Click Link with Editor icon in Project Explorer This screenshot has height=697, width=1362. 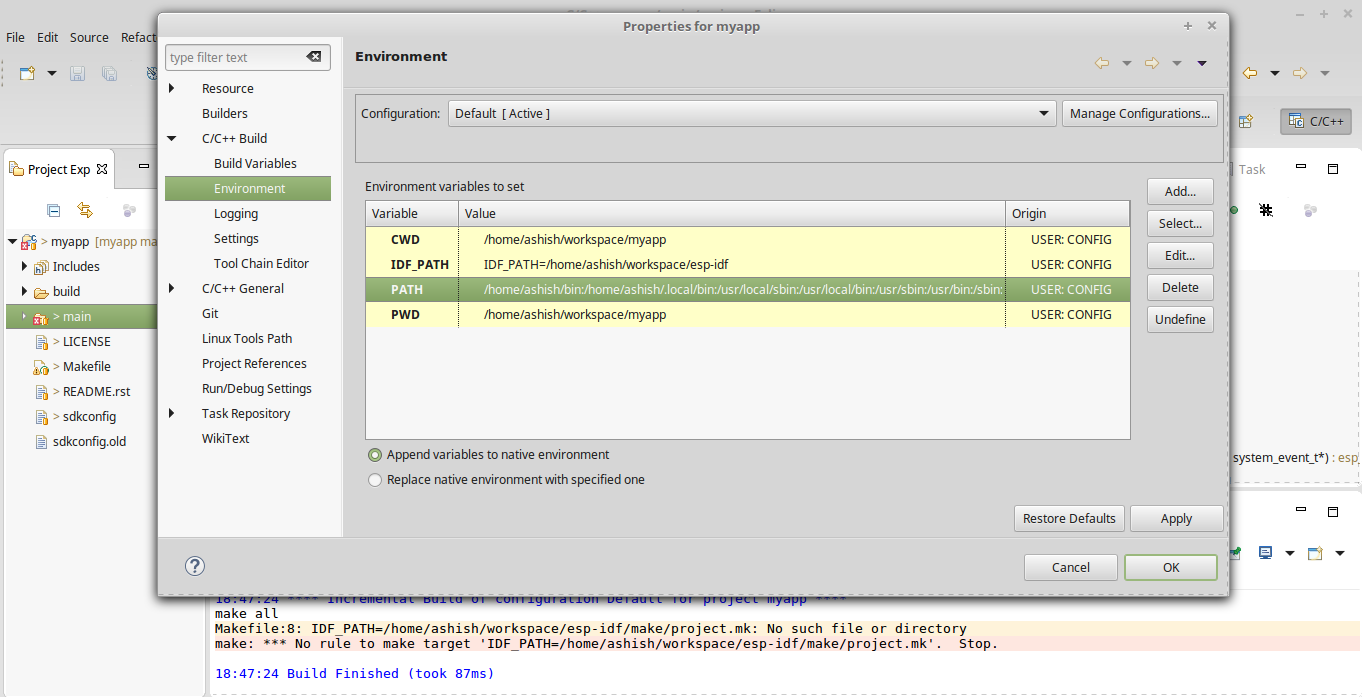coord(85,210)
